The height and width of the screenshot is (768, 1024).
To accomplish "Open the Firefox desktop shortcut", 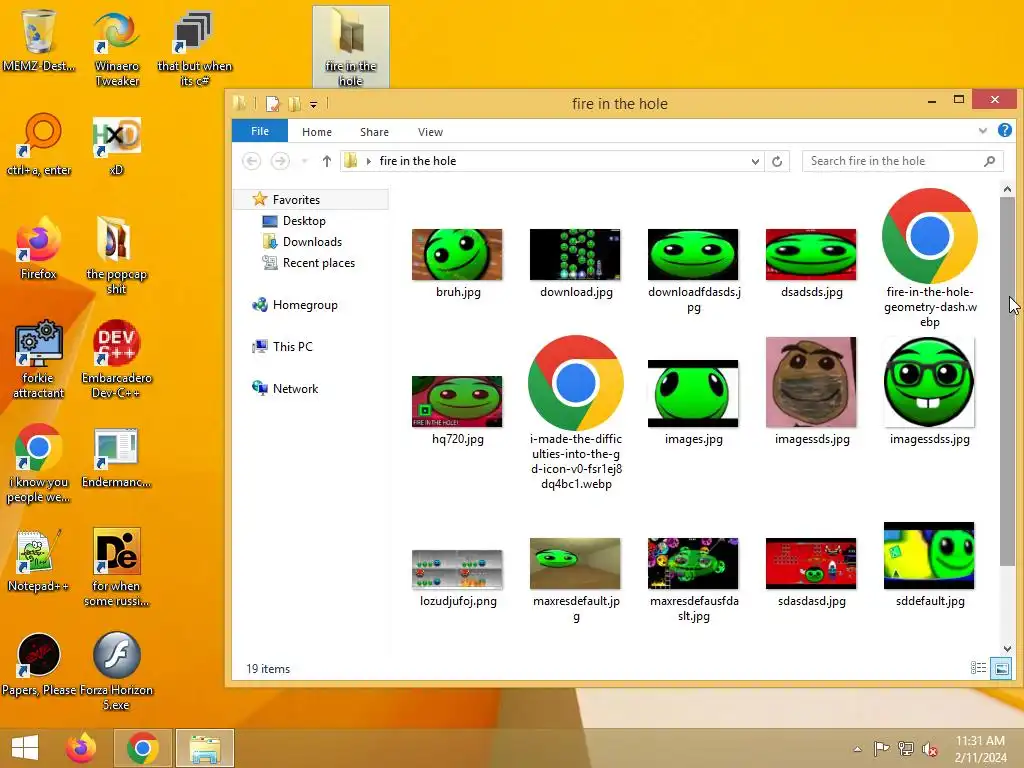I will (x=39, y=249).
